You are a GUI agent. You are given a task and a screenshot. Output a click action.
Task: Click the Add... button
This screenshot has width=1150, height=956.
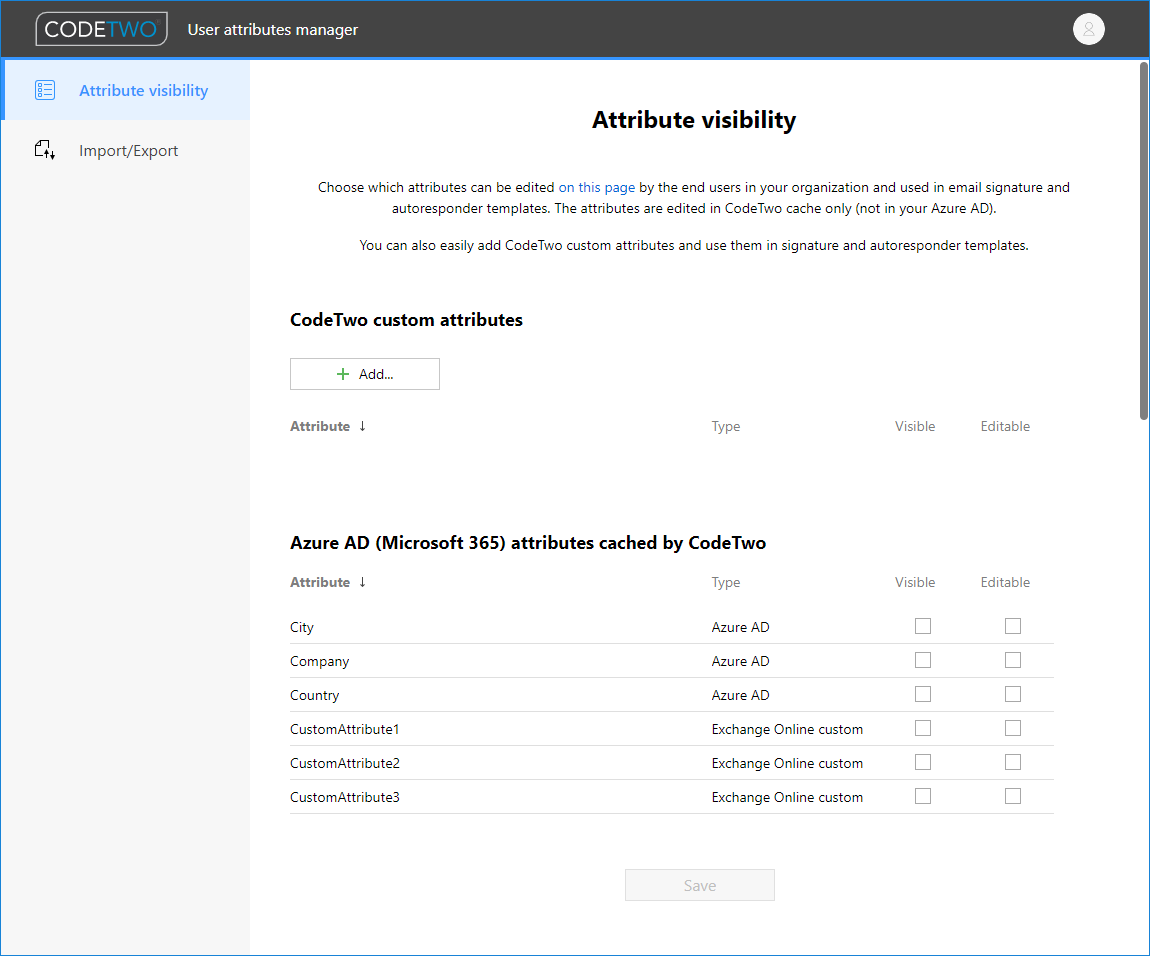point(365,374)
